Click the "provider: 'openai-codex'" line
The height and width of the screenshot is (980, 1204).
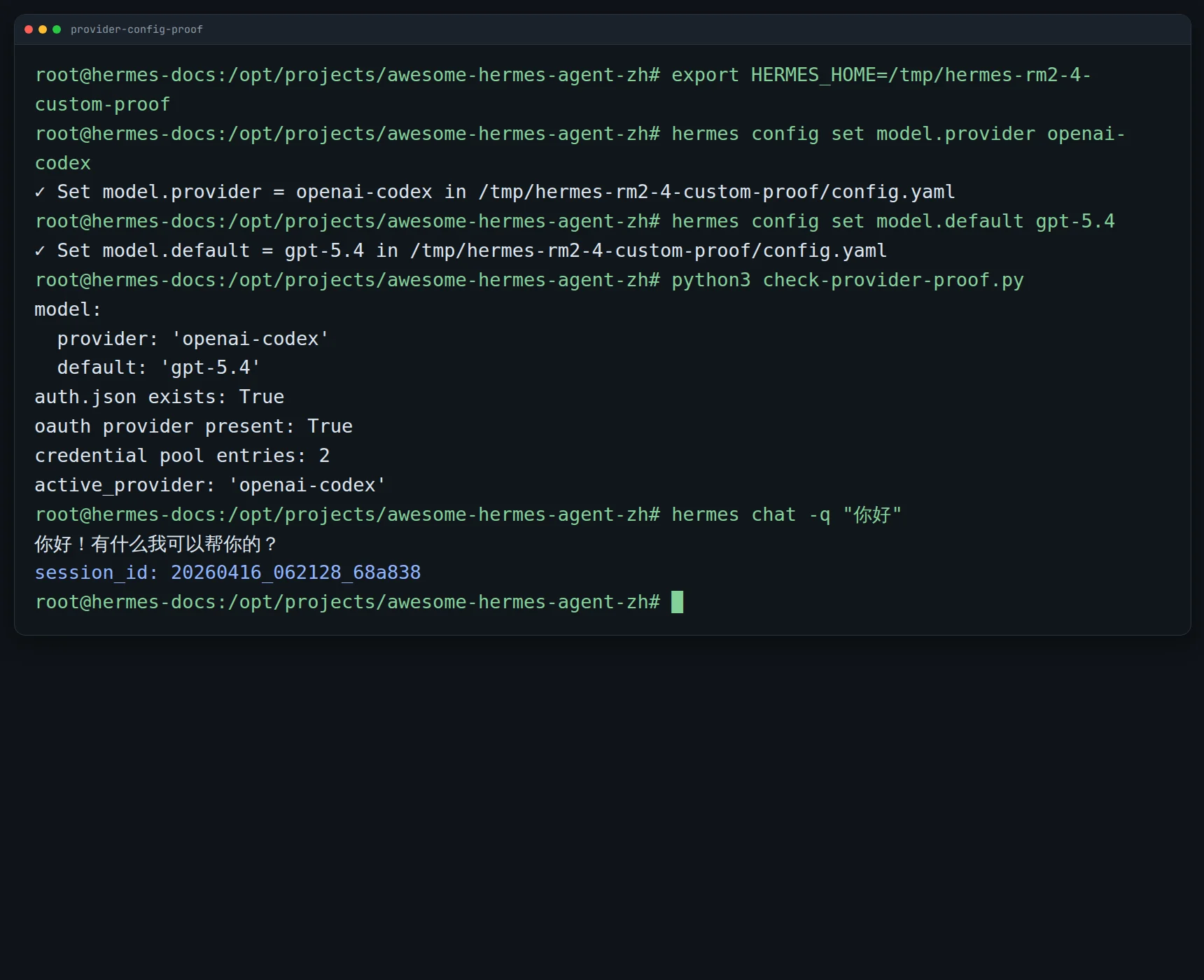(x=193, y=339)
